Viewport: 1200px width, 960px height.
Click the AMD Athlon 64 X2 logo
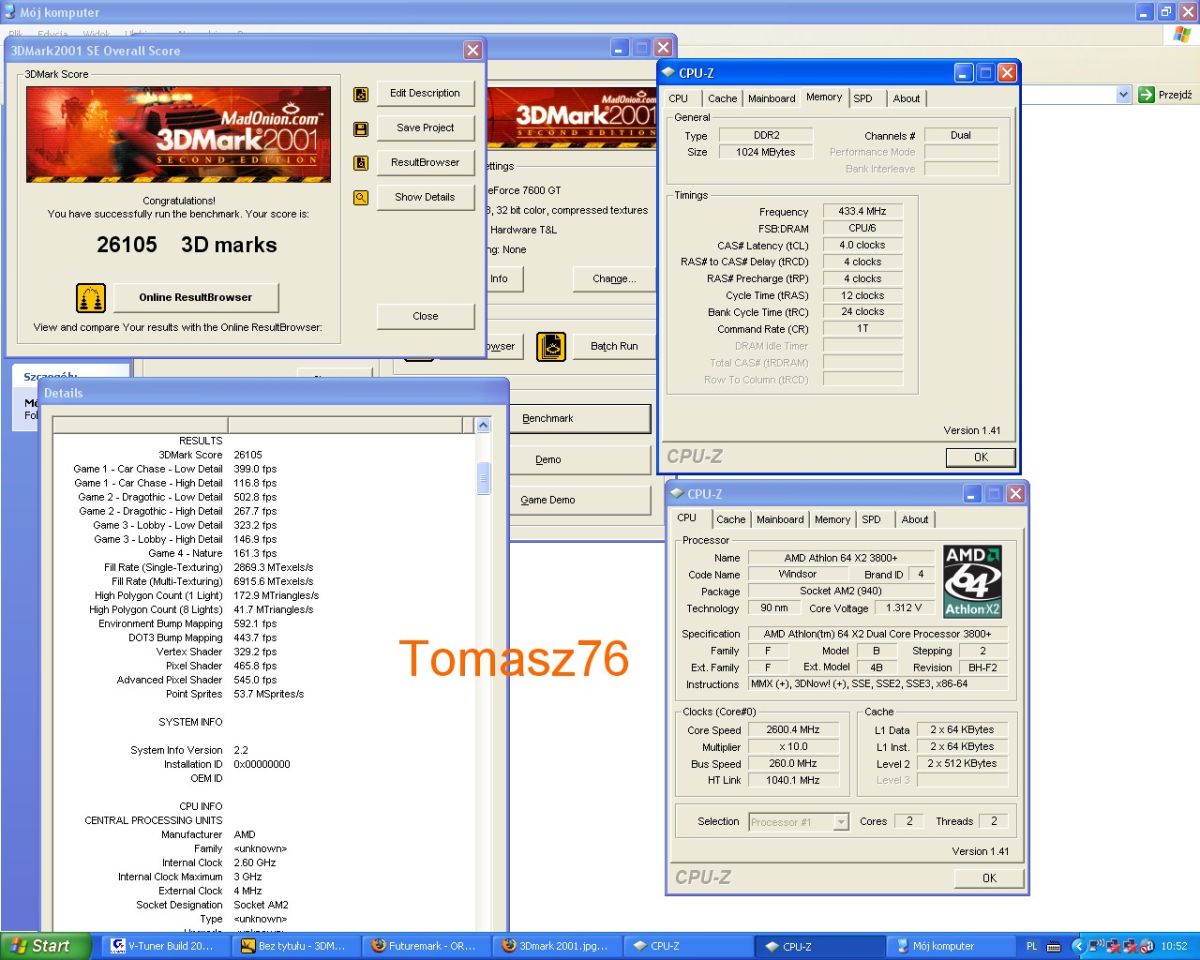click(x=973, y=582)
